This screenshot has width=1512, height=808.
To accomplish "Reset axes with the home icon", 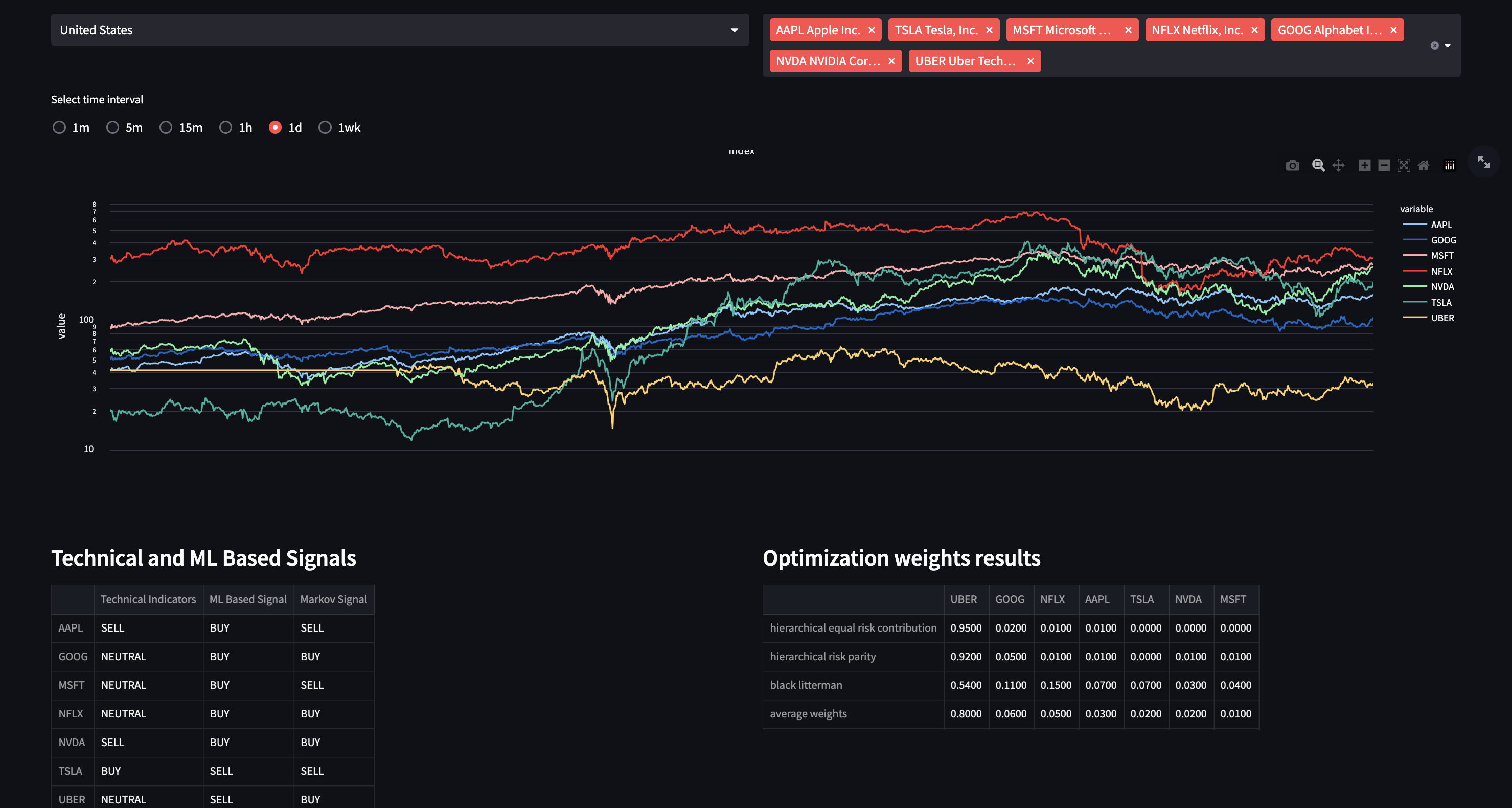I will [1424, 166].
